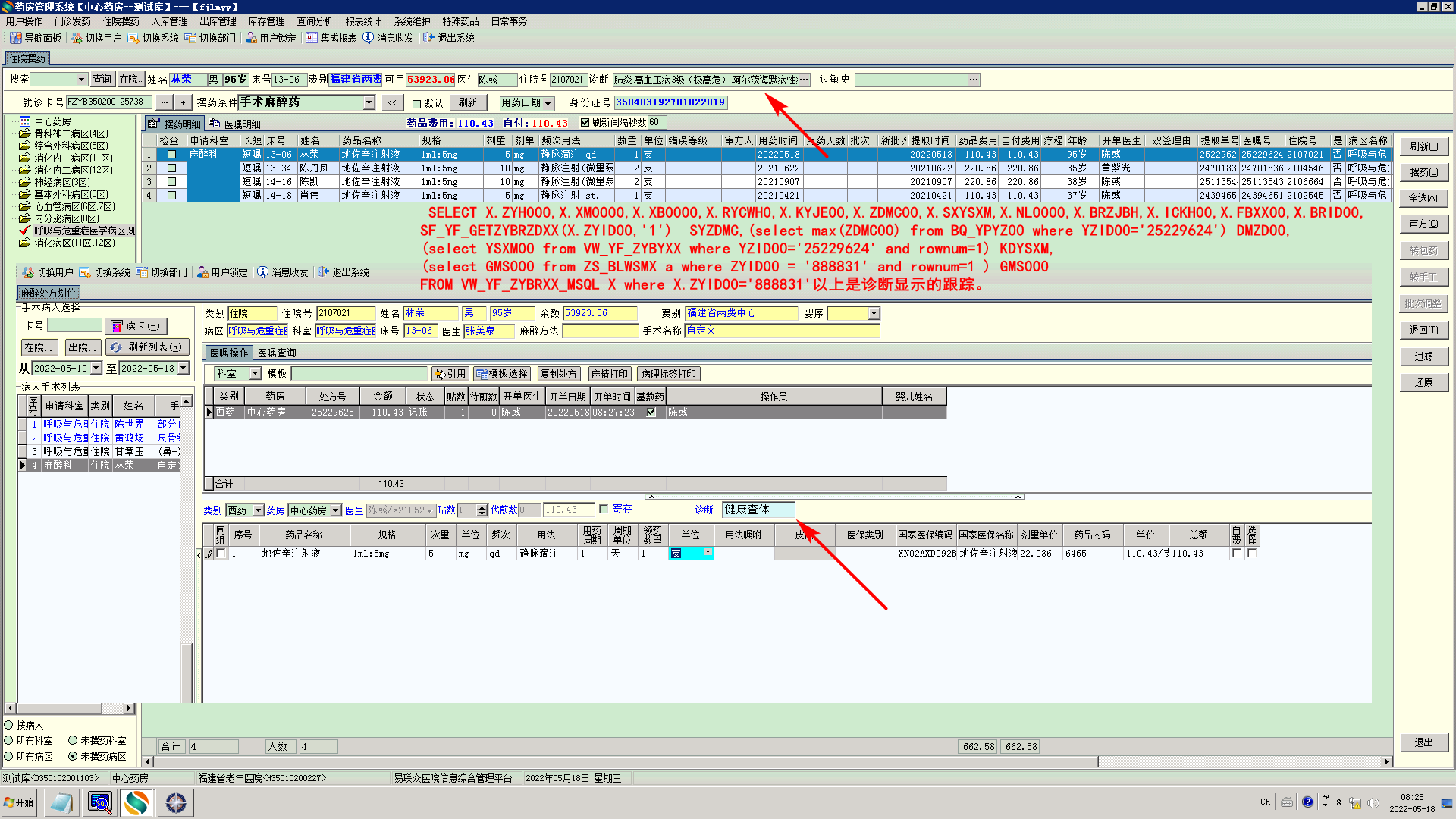This screenshot has height=819, width=1456.
Task: Uncheck the 刷新间隔秒数 checkbox
Action: tap(585, 122)
